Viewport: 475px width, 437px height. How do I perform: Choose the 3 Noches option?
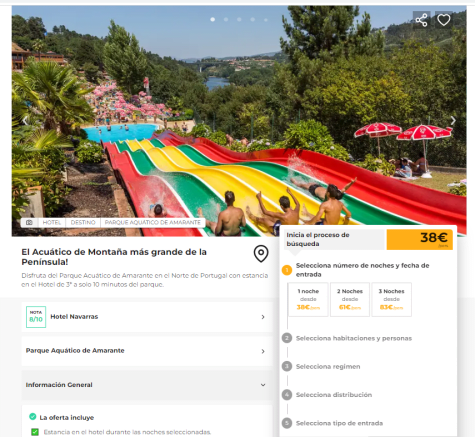(x=391, y=299)
